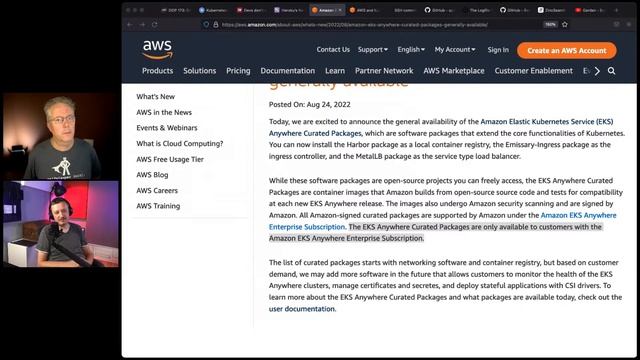
Task: Open What is Cloud Computing? link
Action: tap(180, 144)
